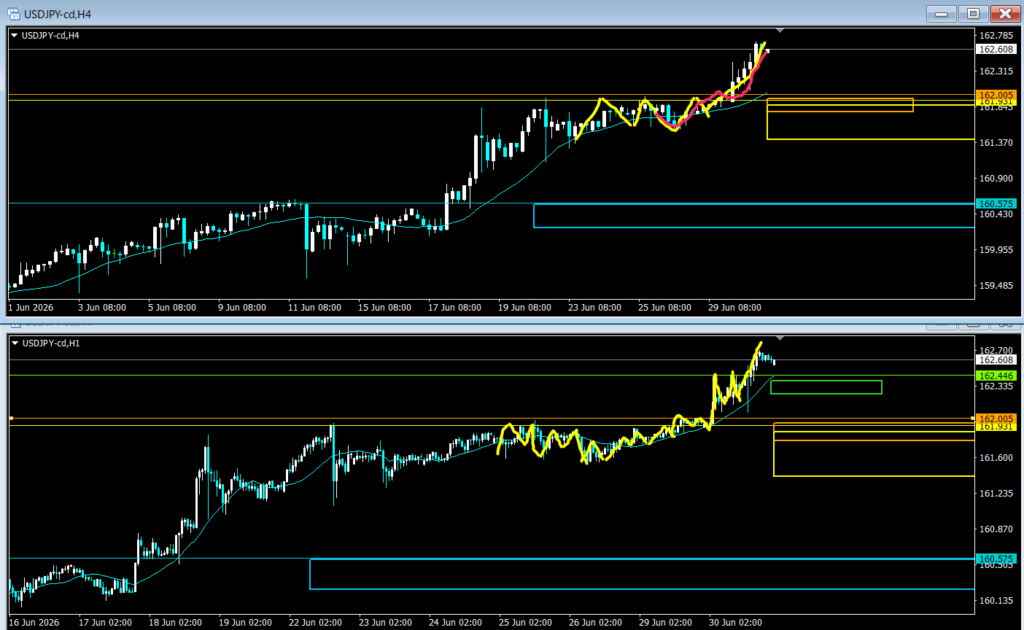This screenshot has height=630, width=1024.
Task: Click the chart shift triangle marker in H1 chart
Action: coord(780,338)
